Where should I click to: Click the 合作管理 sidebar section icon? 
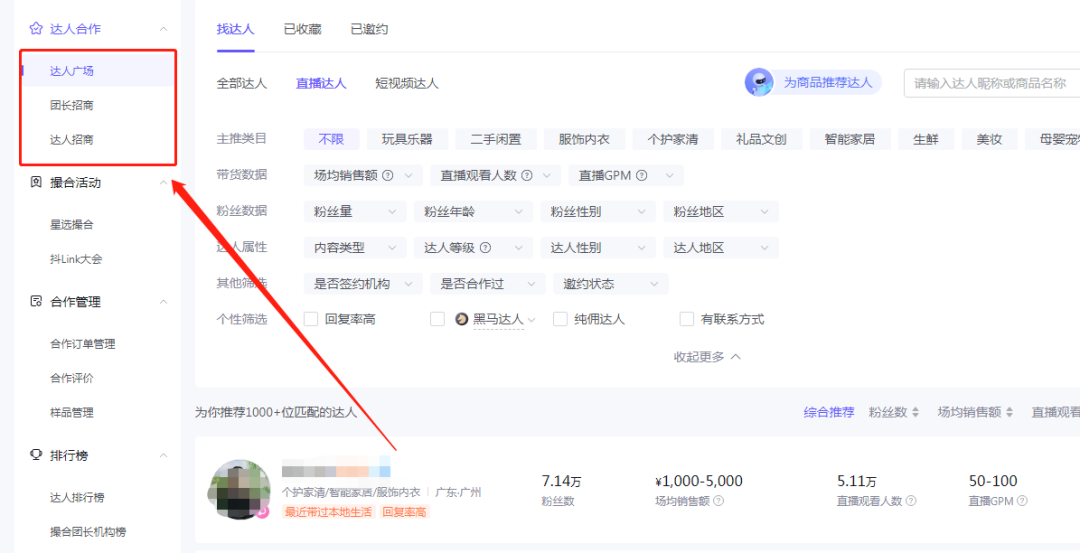(36, 302)
